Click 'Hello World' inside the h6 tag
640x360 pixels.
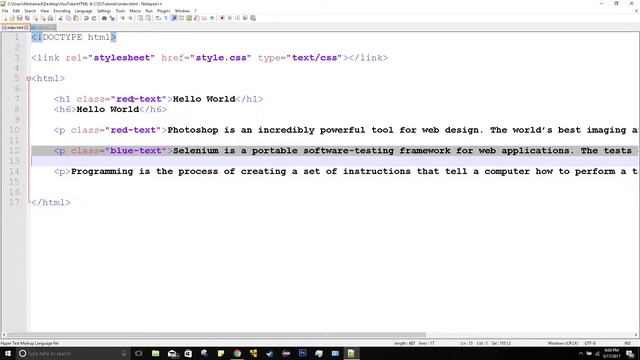point(108,109)
